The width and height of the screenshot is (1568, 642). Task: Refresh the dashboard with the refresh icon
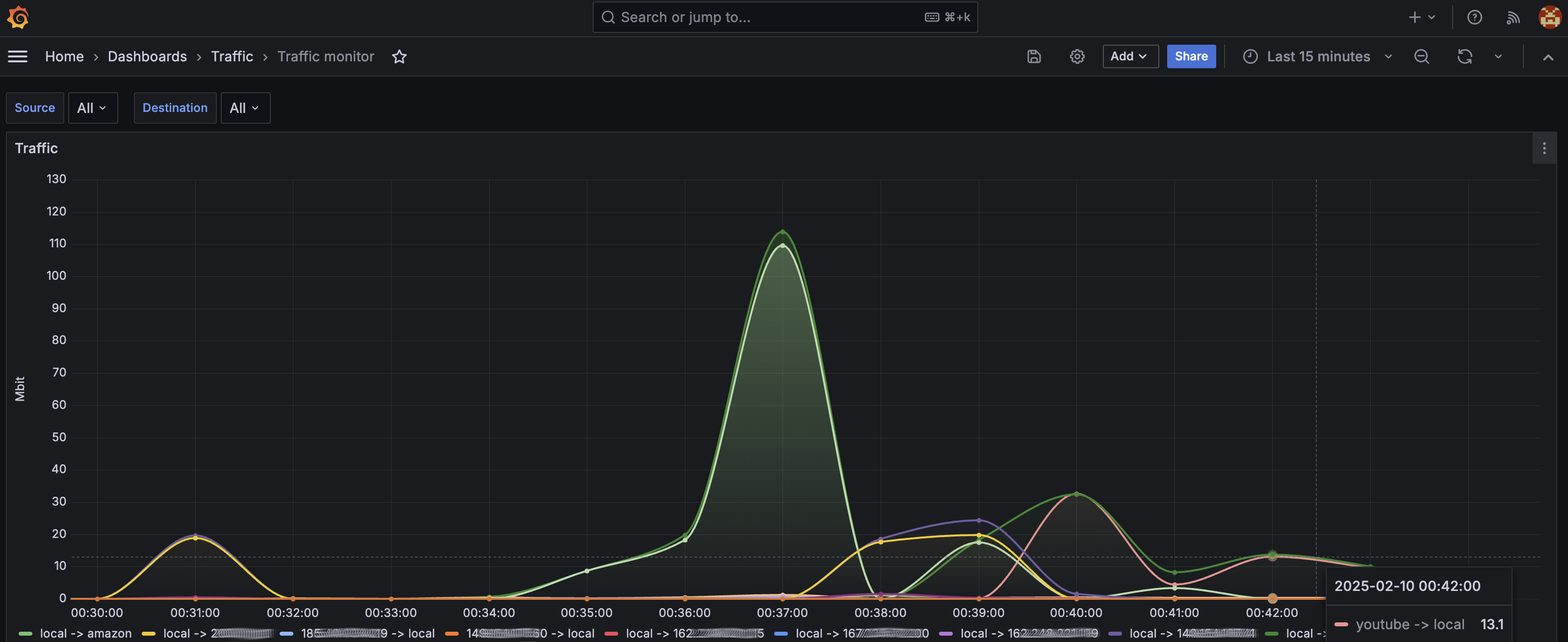[x=1464, y=56]
